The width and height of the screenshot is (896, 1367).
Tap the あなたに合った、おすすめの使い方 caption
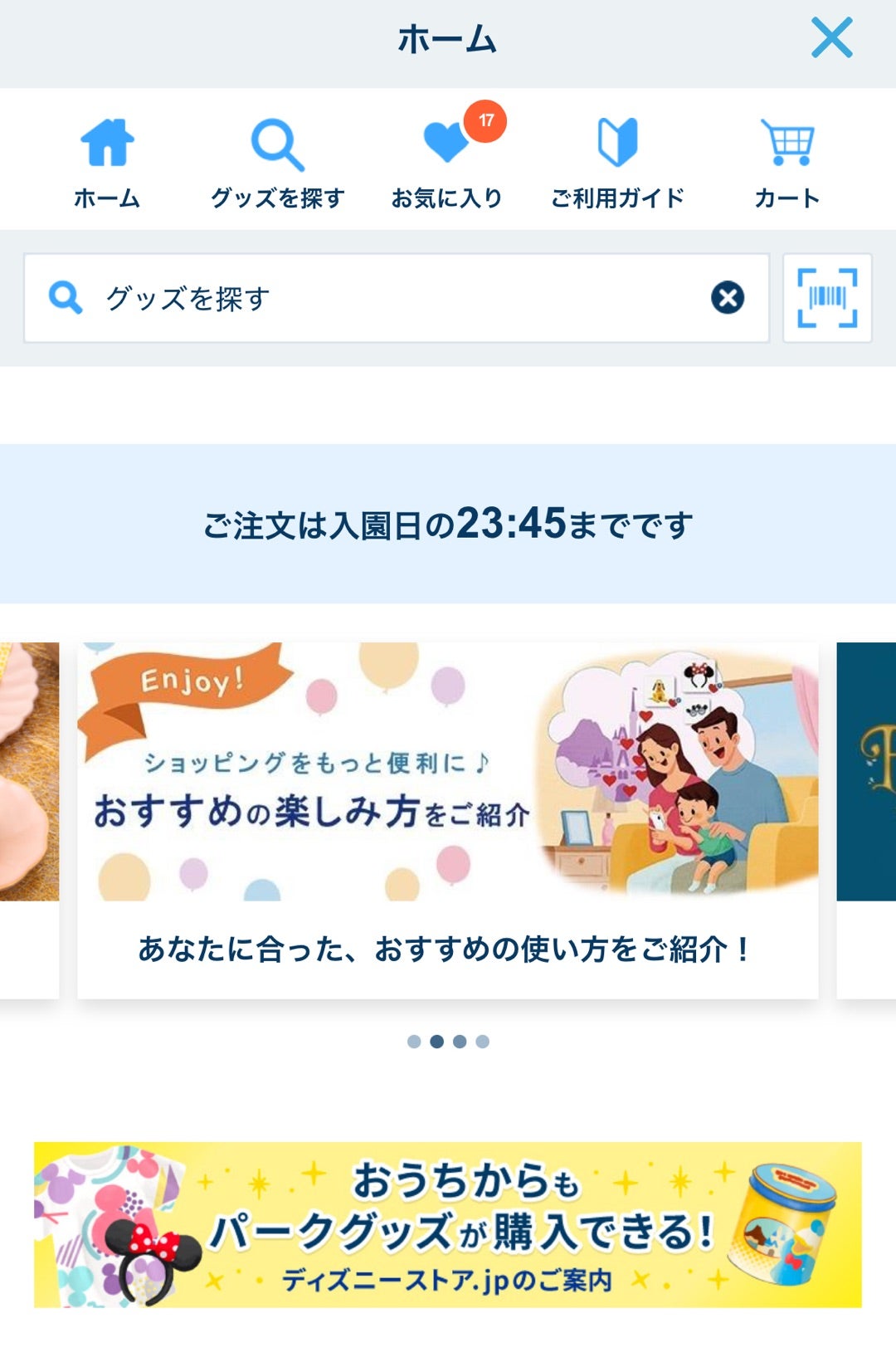[445, 950]
